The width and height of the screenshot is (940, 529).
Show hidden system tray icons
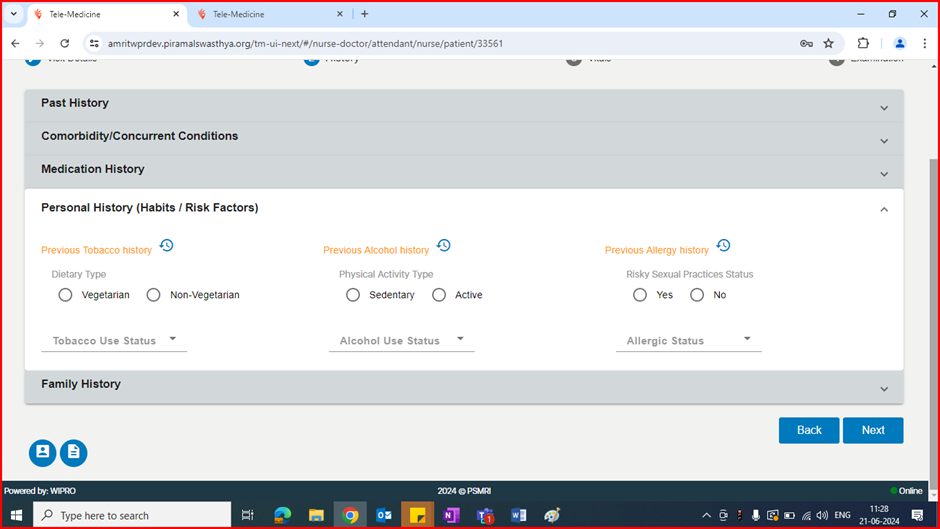[x=706, y=515]
